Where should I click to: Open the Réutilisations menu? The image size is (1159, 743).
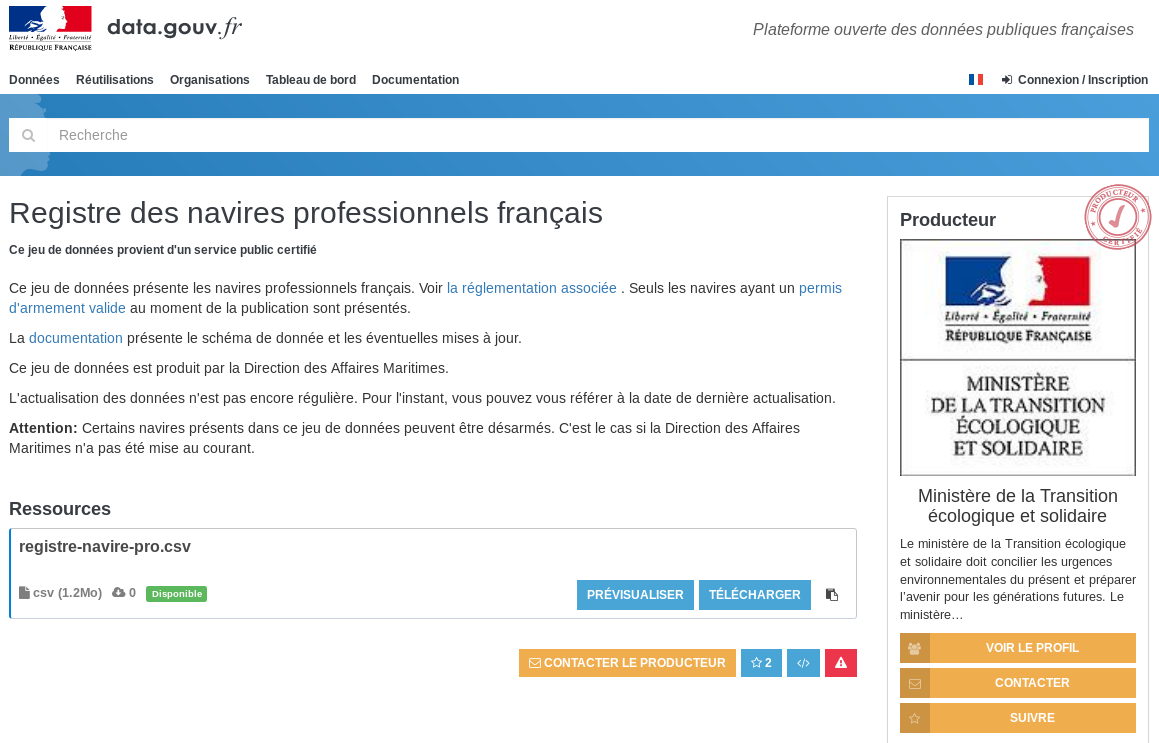point(115,80)
